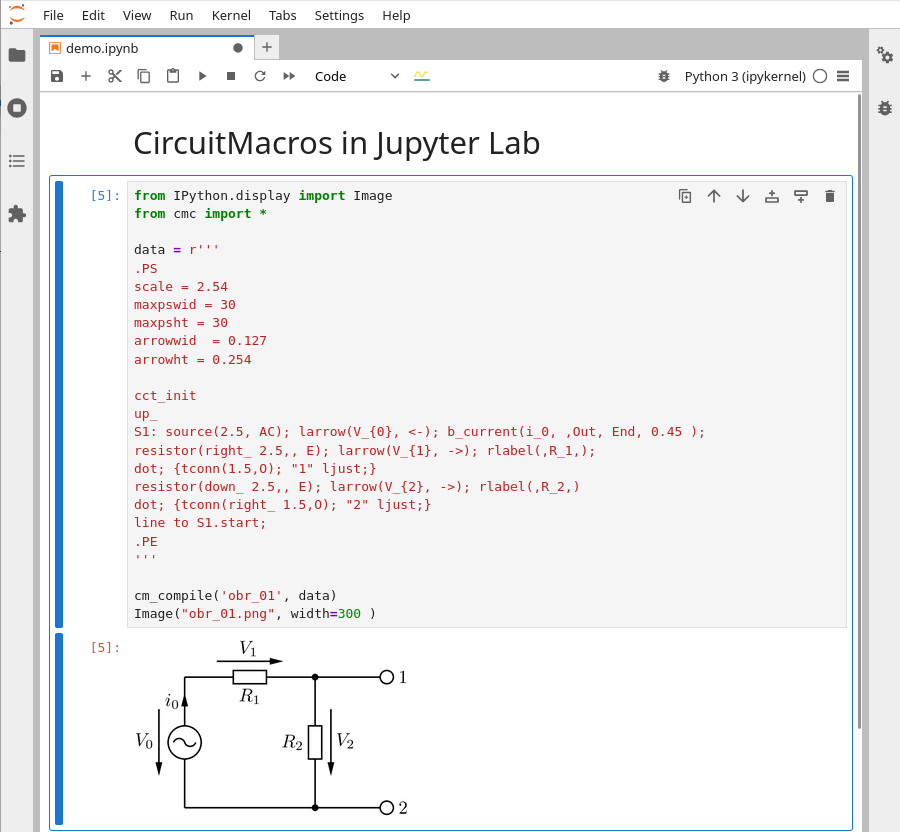This screenshot has width=900, height=832.
Task: Interrupt the kernel with stop icon
Action: click(231, 76)
